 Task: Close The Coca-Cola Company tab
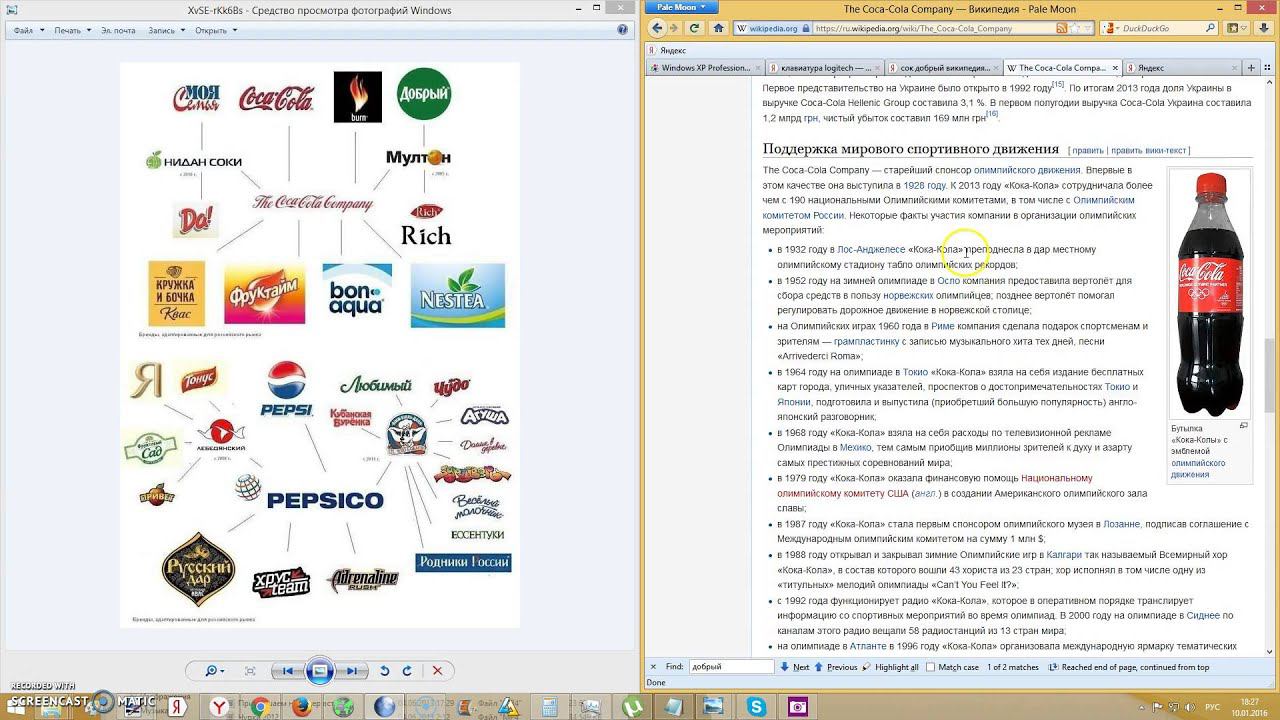point(1113,68)
